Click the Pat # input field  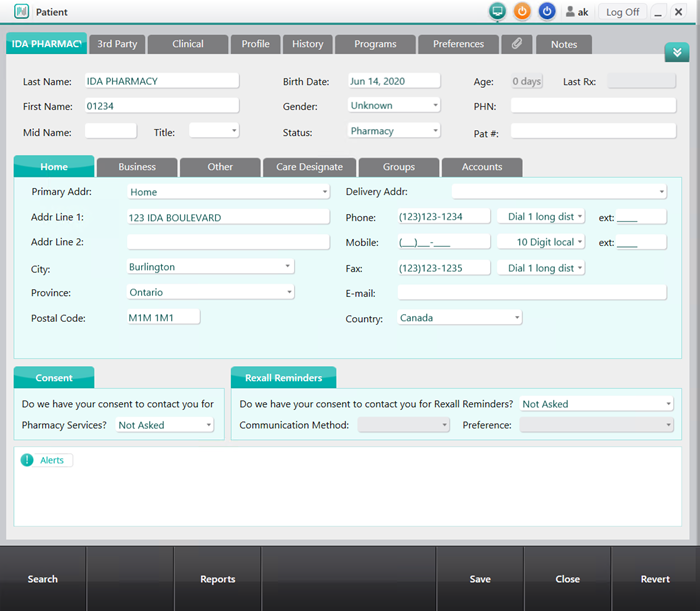(x=593, y=131)
